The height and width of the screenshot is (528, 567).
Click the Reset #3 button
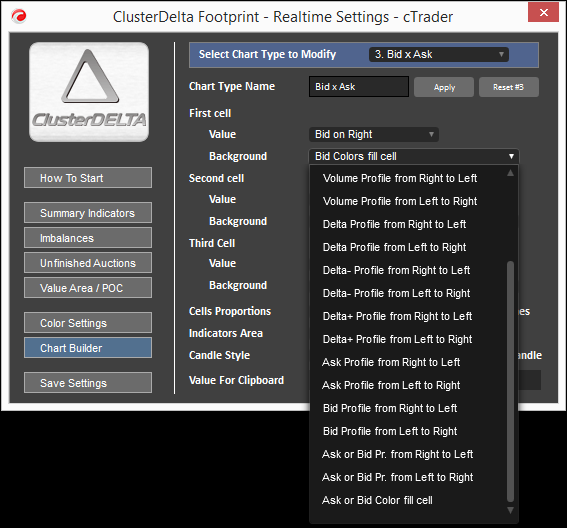508,87
